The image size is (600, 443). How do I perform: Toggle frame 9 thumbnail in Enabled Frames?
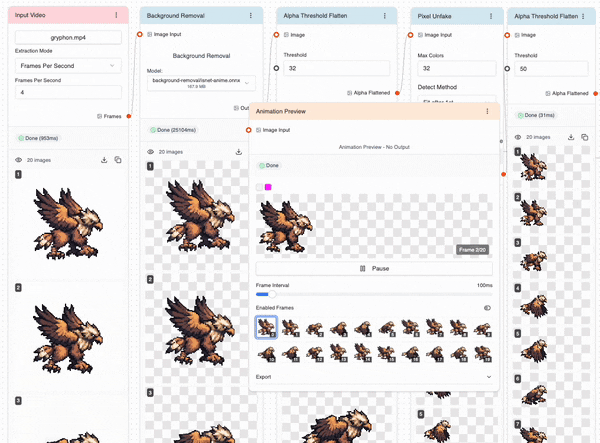(x=483, y=328)
